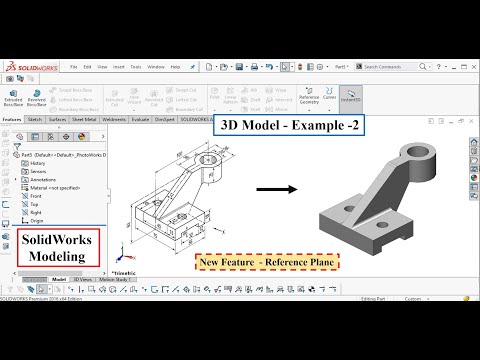
Task: Click the Revolved Boss/Base tool
Action: (36, 98)
